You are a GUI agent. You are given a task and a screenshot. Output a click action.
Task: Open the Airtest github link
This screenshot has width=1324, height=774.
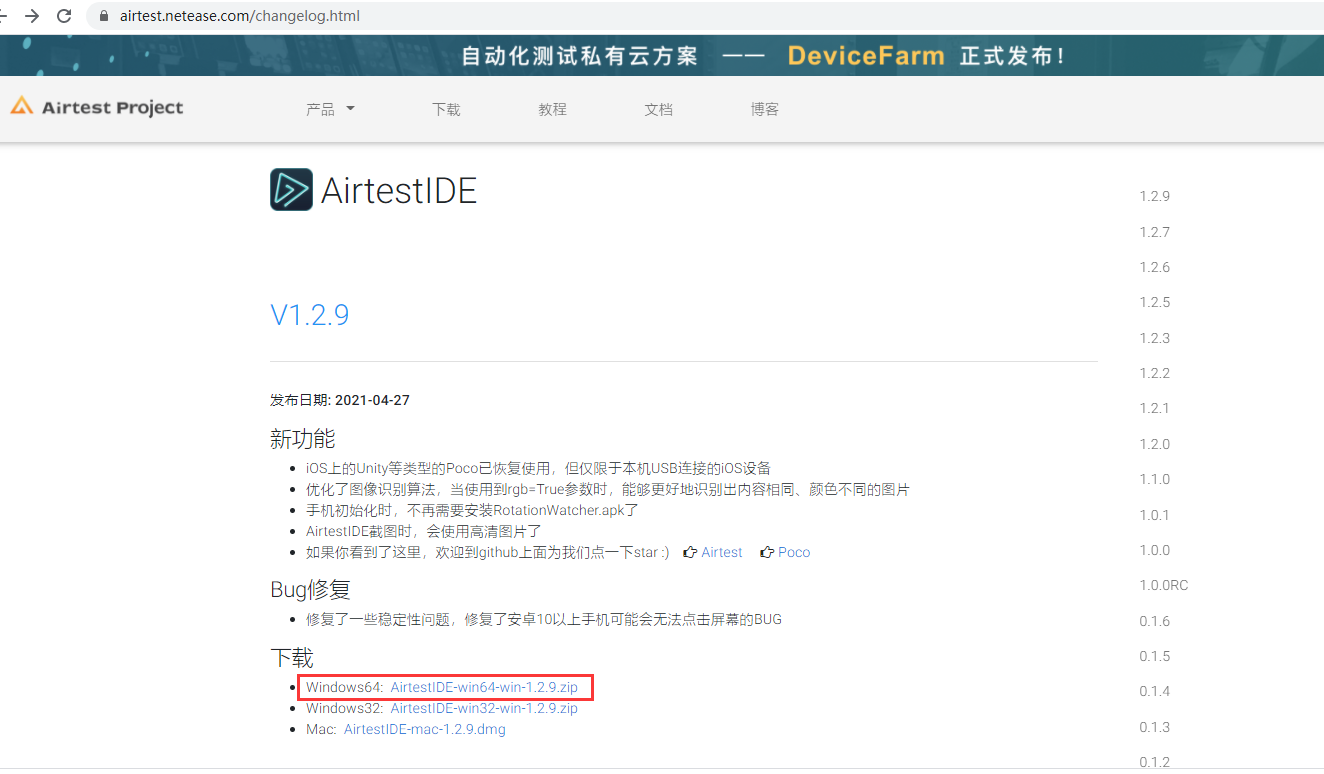[722, 552]
